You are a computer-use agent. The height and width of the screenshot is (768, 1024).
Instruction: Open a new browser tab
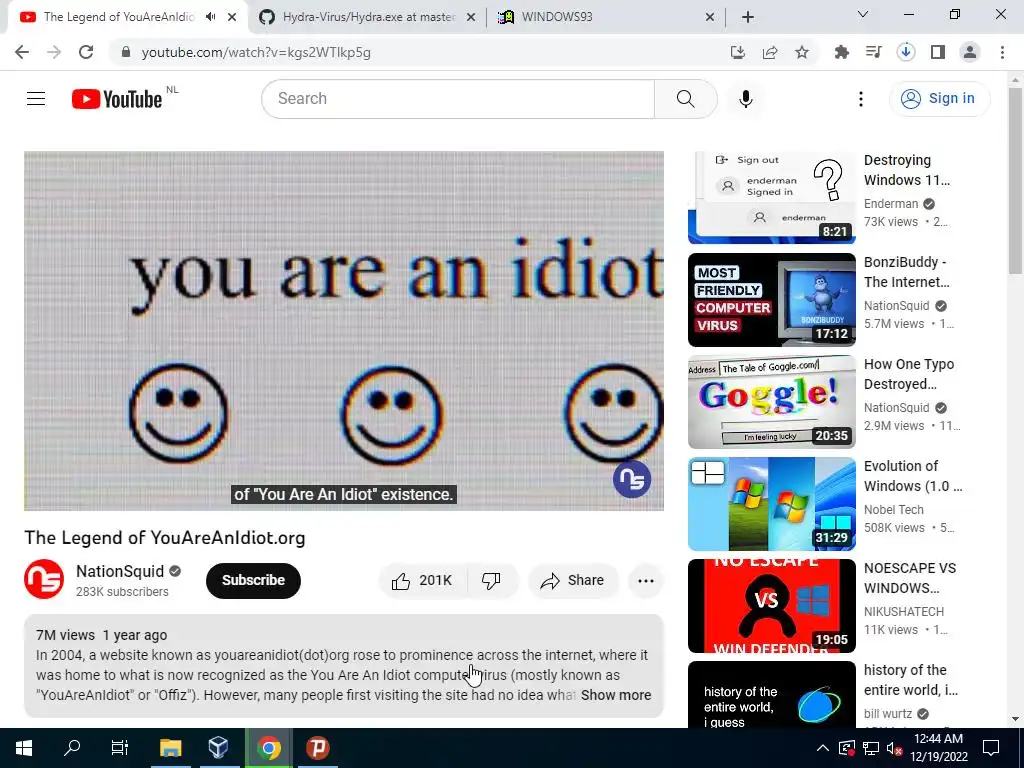coord(748,17)
